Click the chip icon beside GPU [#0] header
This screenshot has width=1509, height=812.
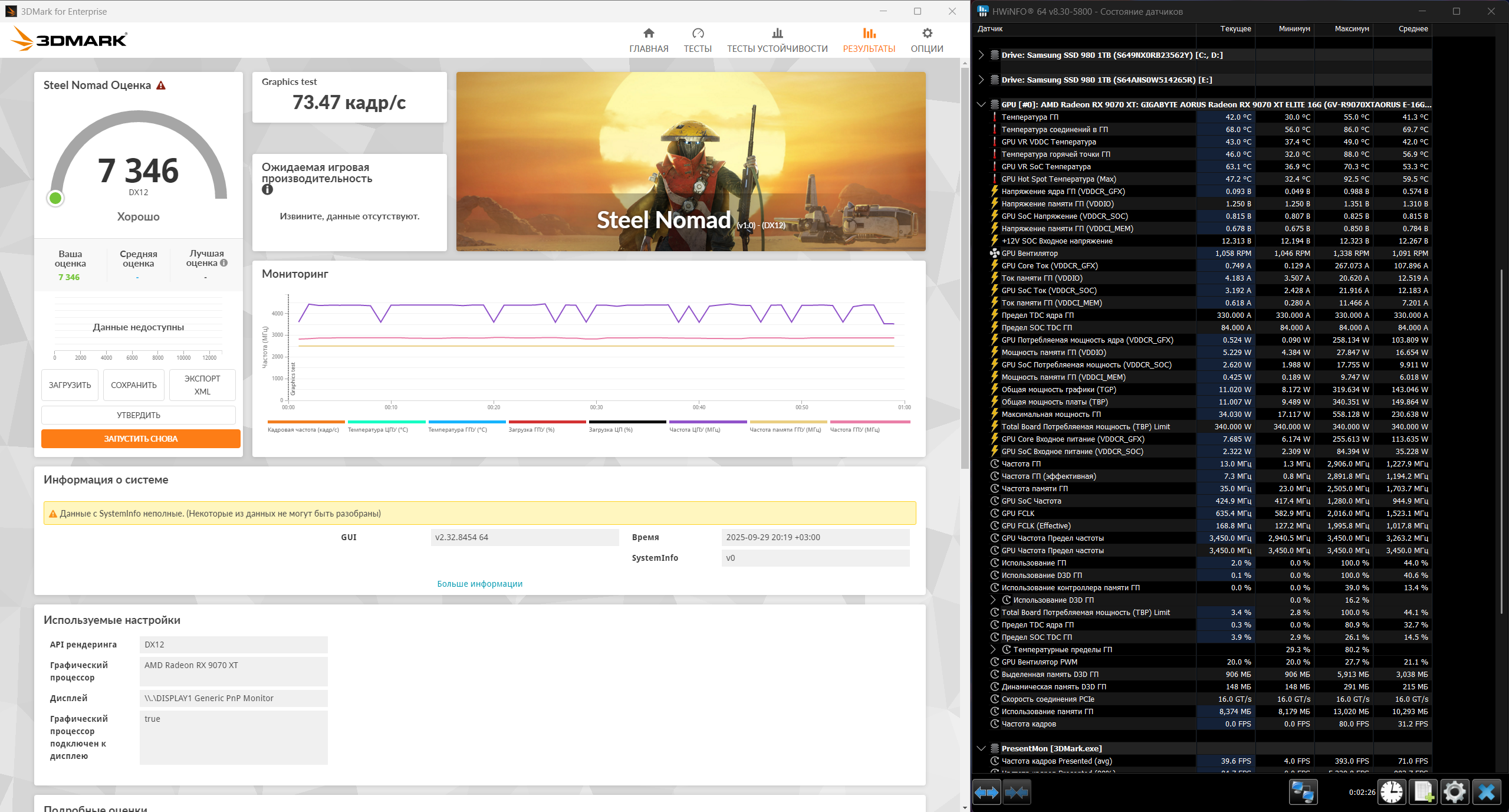(x=994, y=105)
